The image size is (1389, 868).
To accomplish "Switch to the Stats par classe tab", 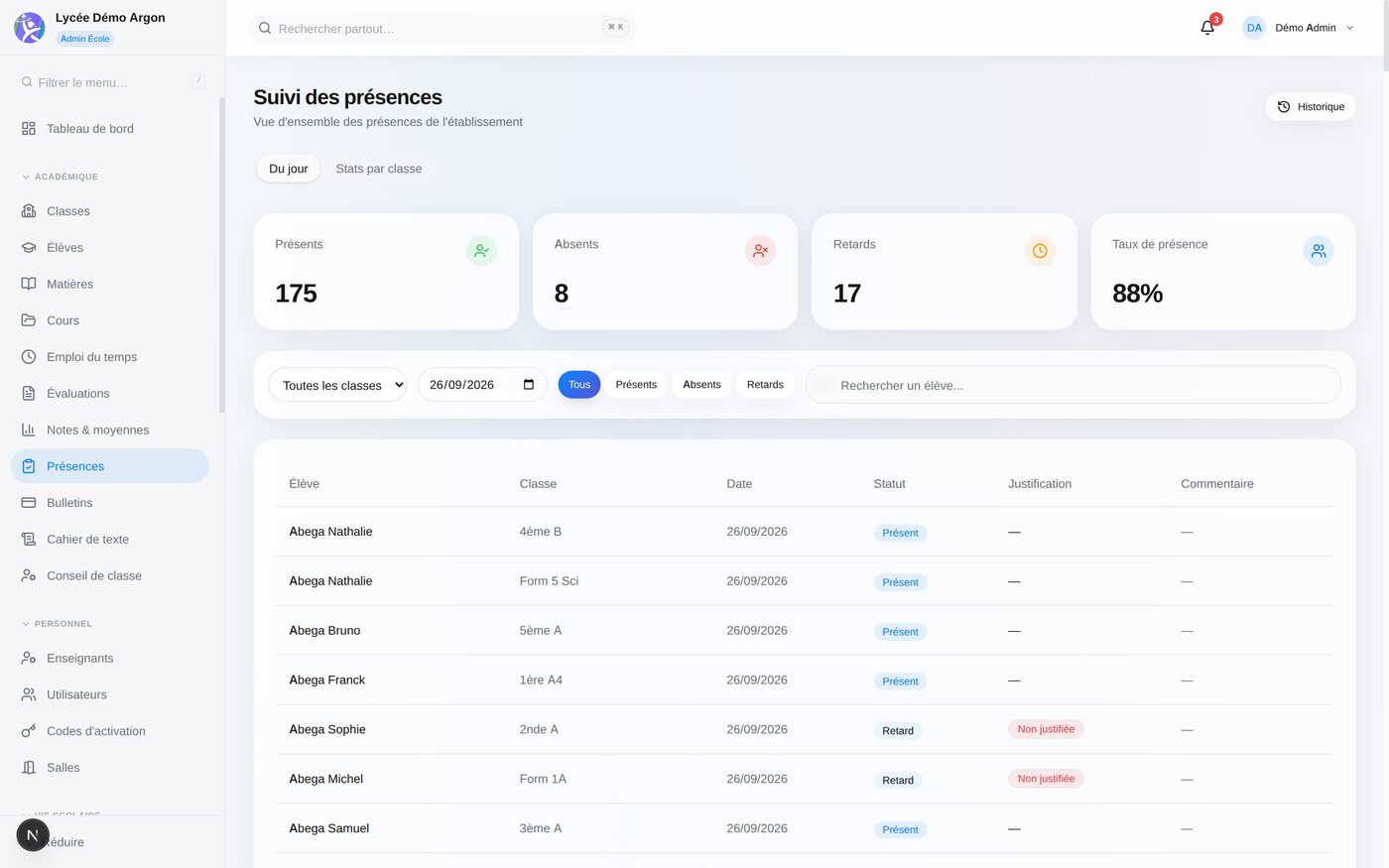I will (379, 169).
